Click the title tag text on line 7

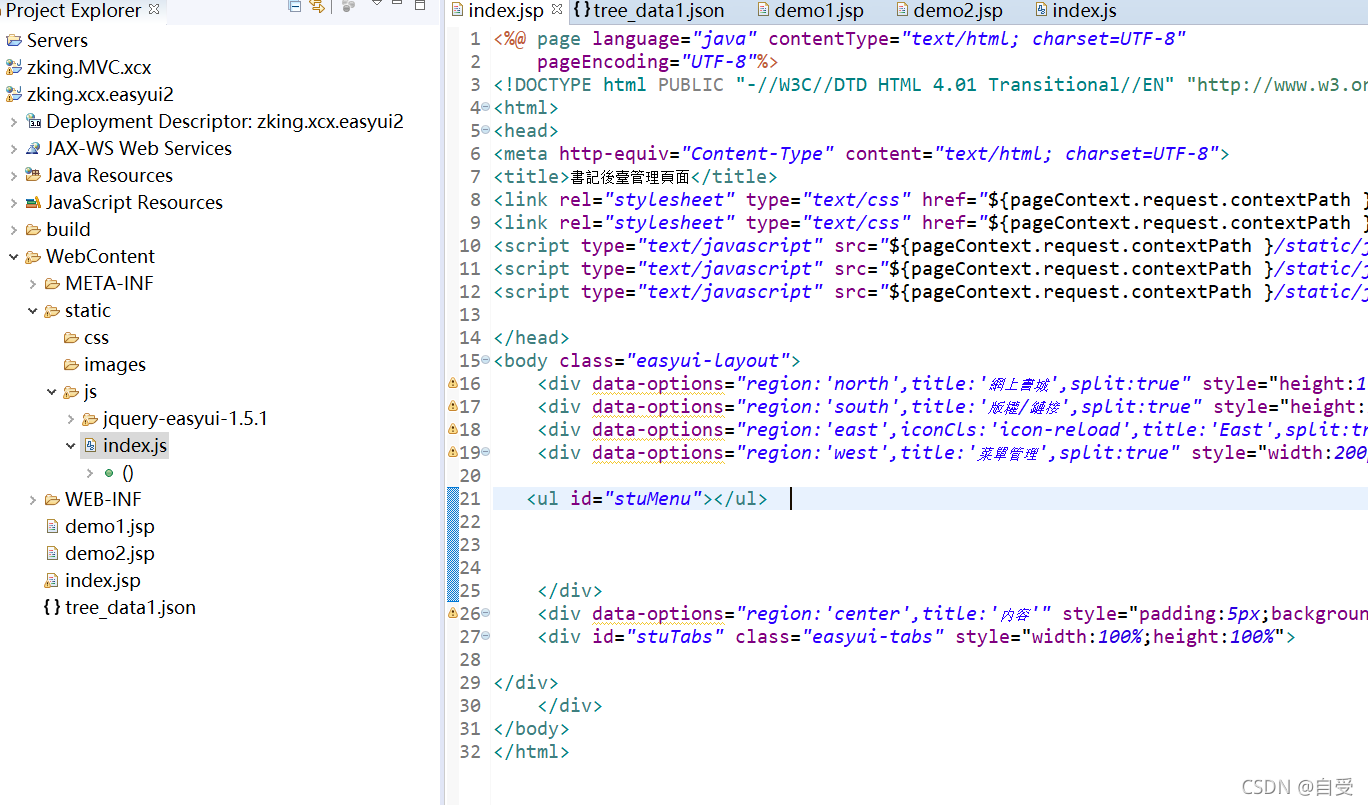[x=635, y=177]
